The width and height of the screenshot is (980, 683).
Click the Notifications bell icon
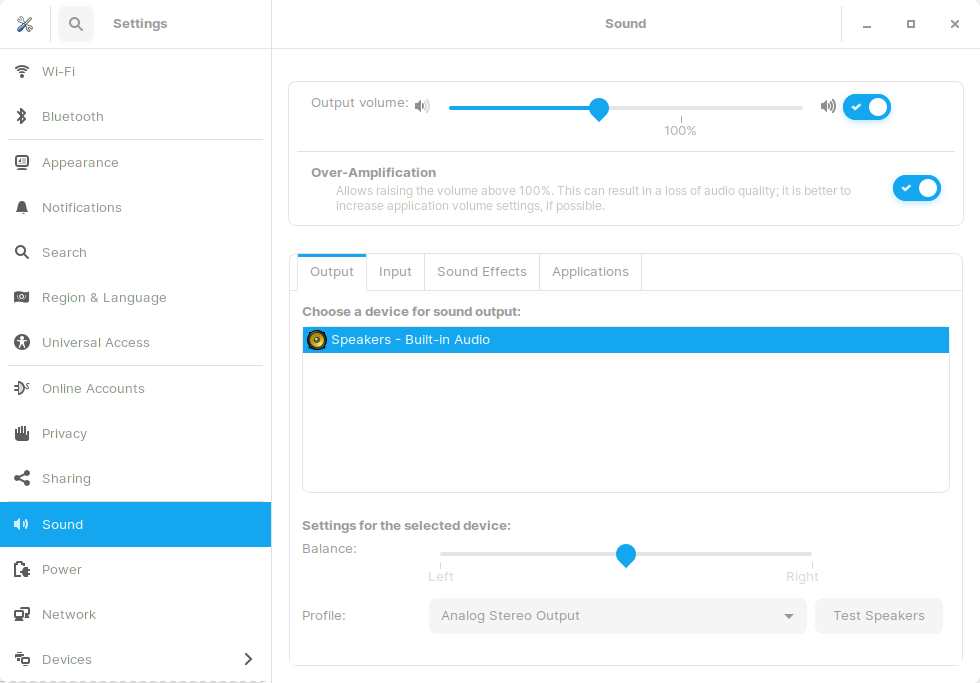22,208
